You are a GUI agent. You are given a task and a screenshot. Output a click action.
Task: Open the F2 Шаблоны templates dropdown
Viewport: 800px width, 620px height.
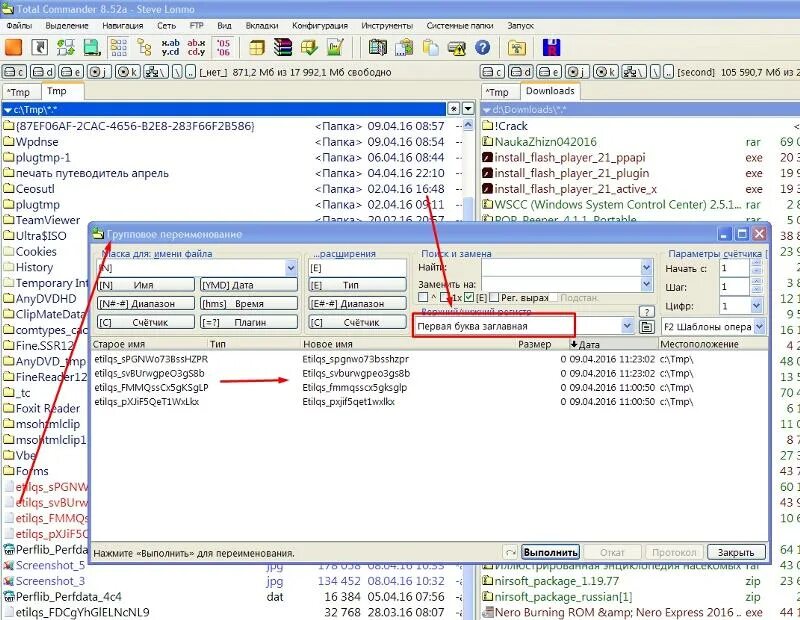[760, 326]
